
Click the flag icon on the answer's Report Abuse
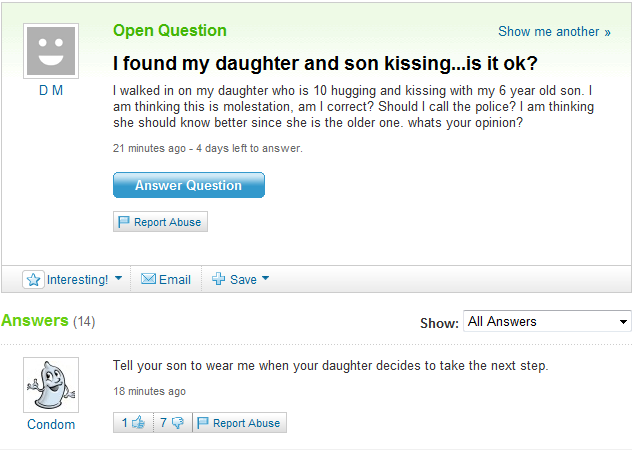click(203, 423)
